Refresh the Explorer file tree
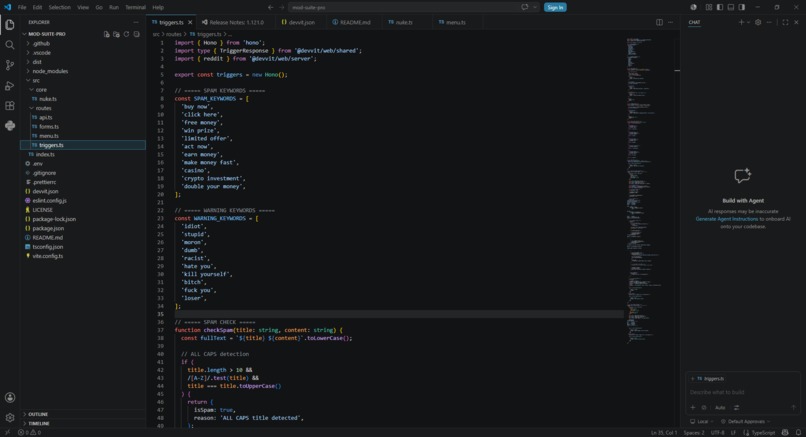 coord(126,34)
